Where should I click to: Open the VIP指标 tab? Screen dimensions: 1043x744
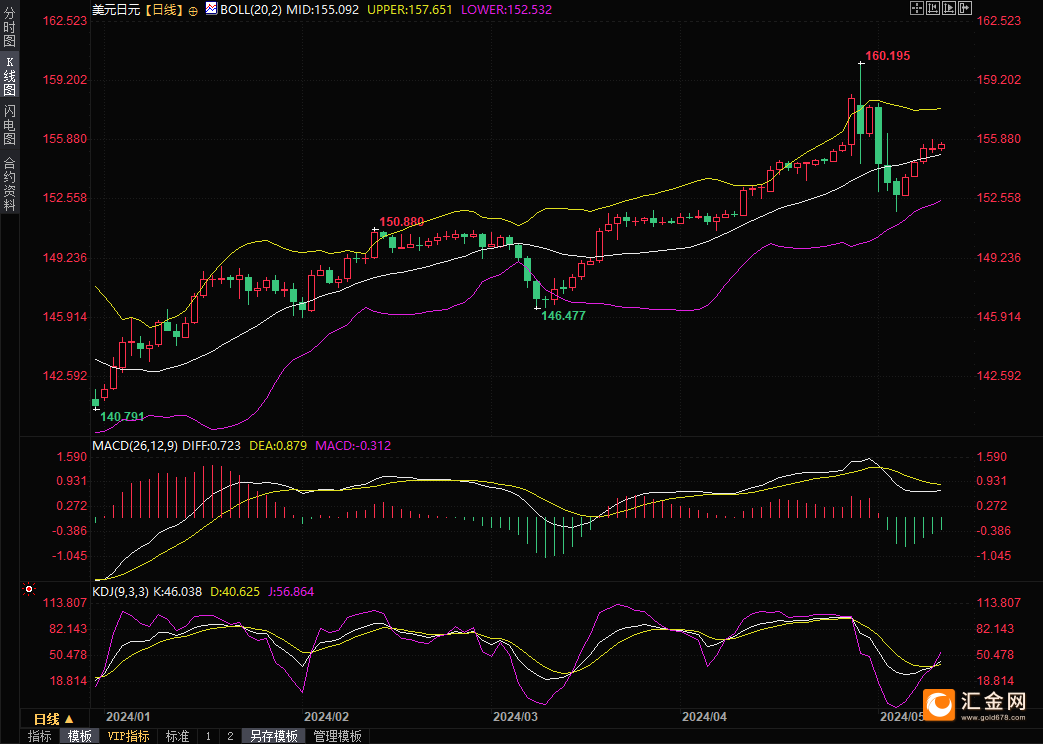click(128, 736)
